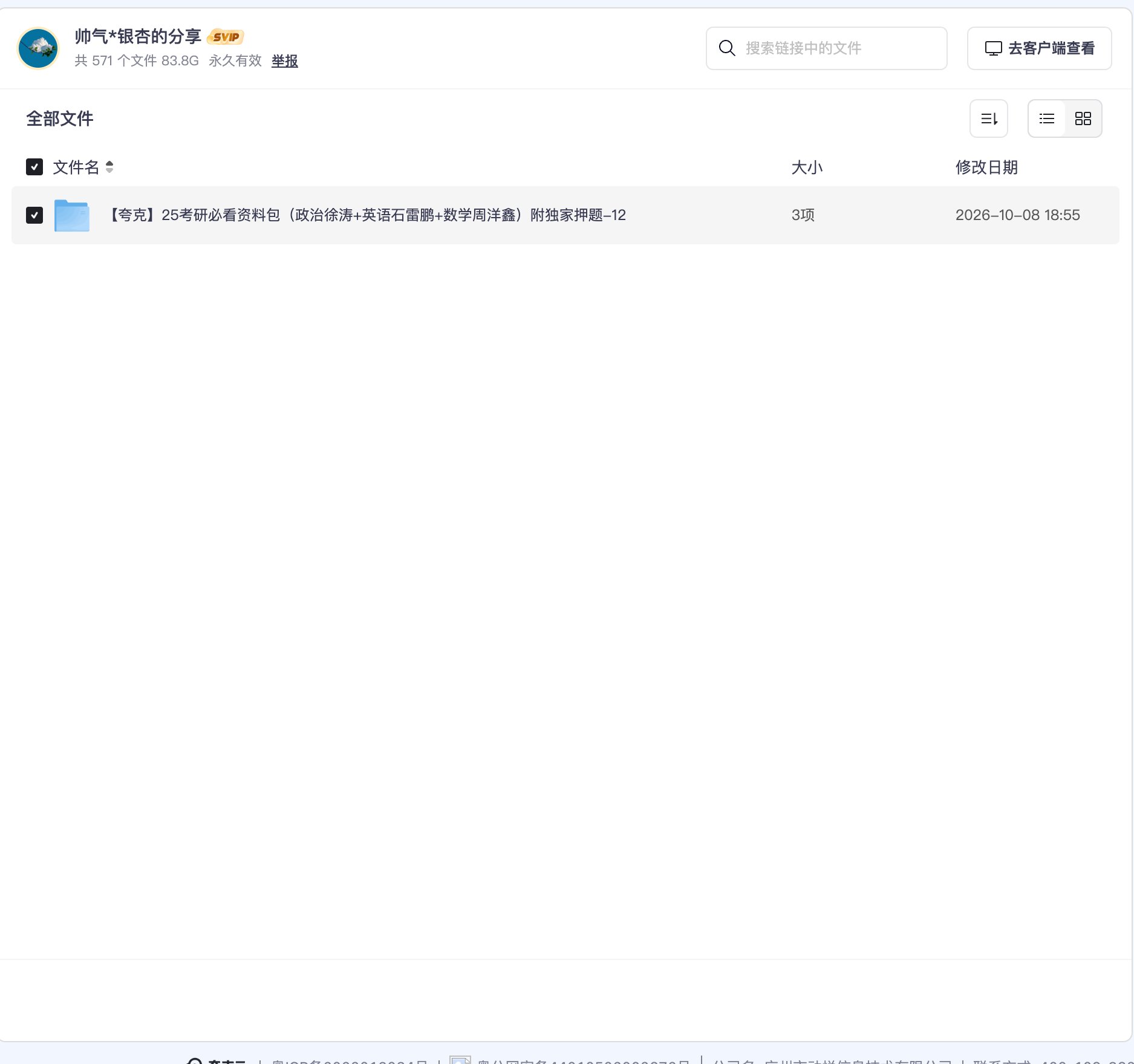
Task: Click the 全部文件 breadcrumb
Action: 60,118
